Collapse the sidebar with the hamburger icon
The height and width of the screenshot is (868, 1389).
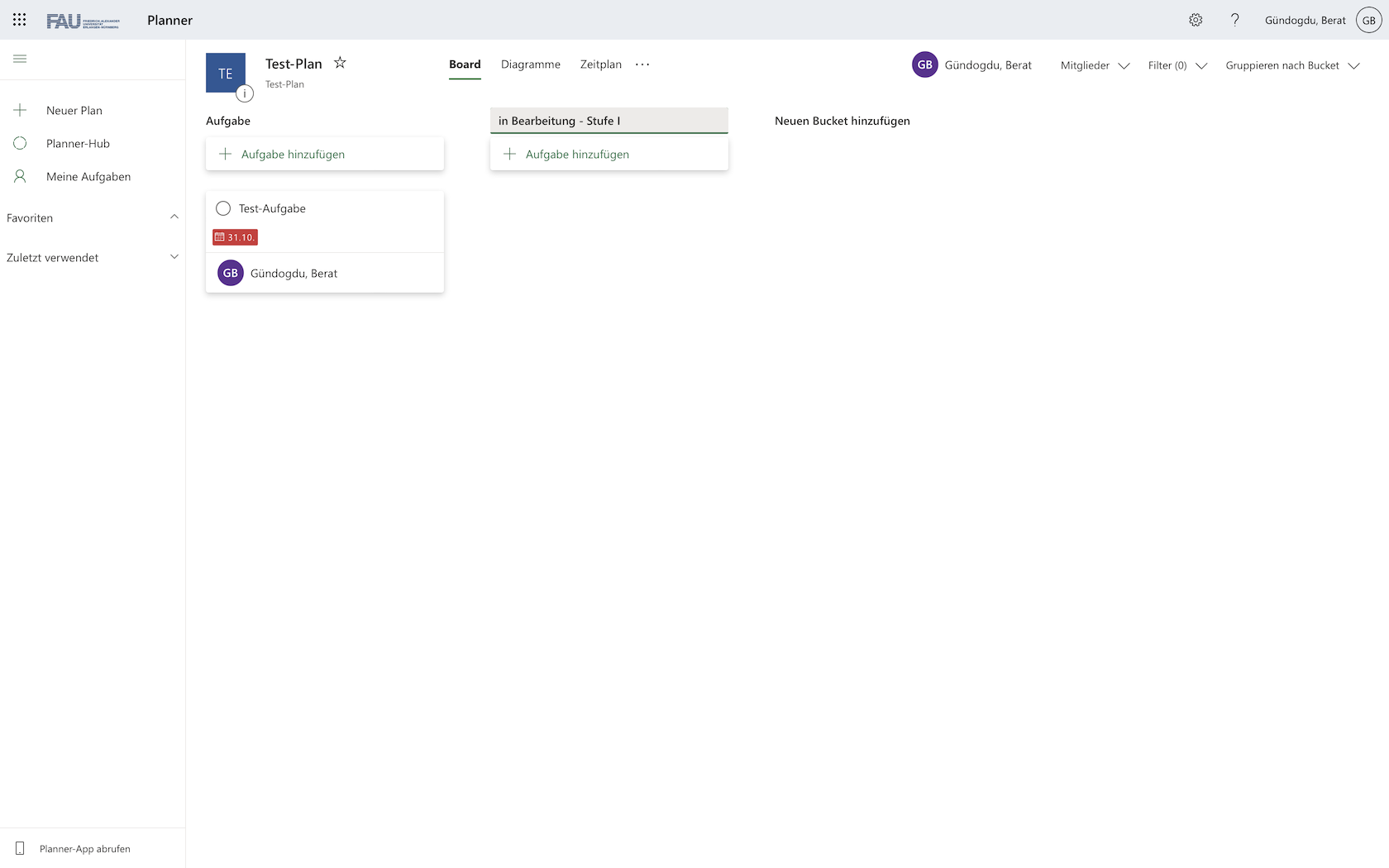click(x=20, y=59)
